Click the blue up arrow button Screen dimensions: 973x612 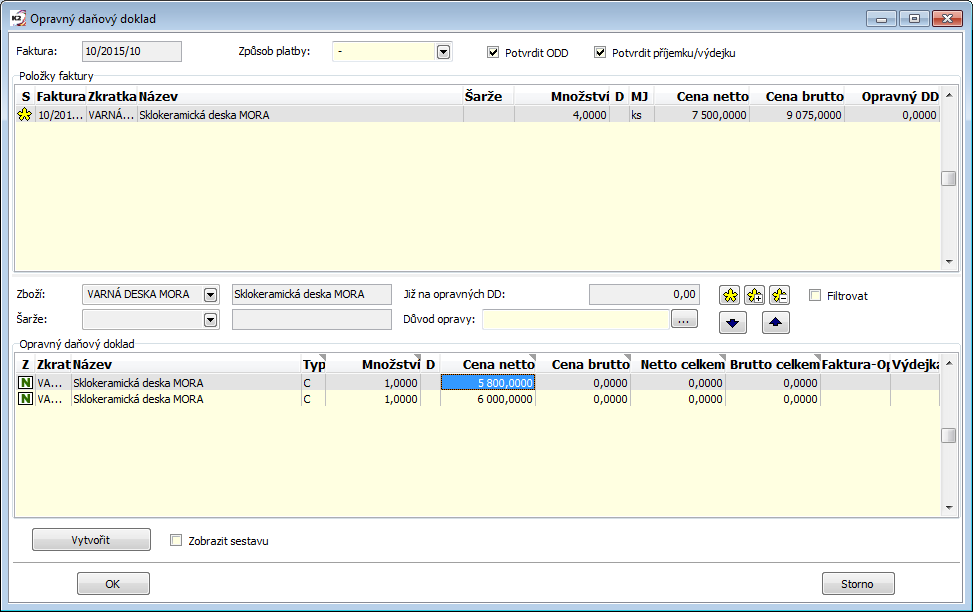(x=776, y=323)
